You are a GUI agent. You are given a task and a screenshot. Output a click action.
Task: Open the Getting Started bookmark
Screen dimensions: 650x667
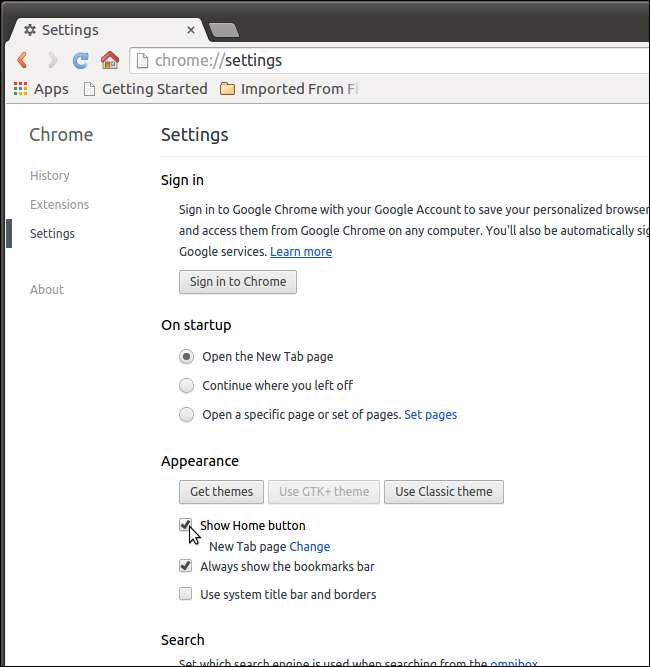click(x=145, y=89)
